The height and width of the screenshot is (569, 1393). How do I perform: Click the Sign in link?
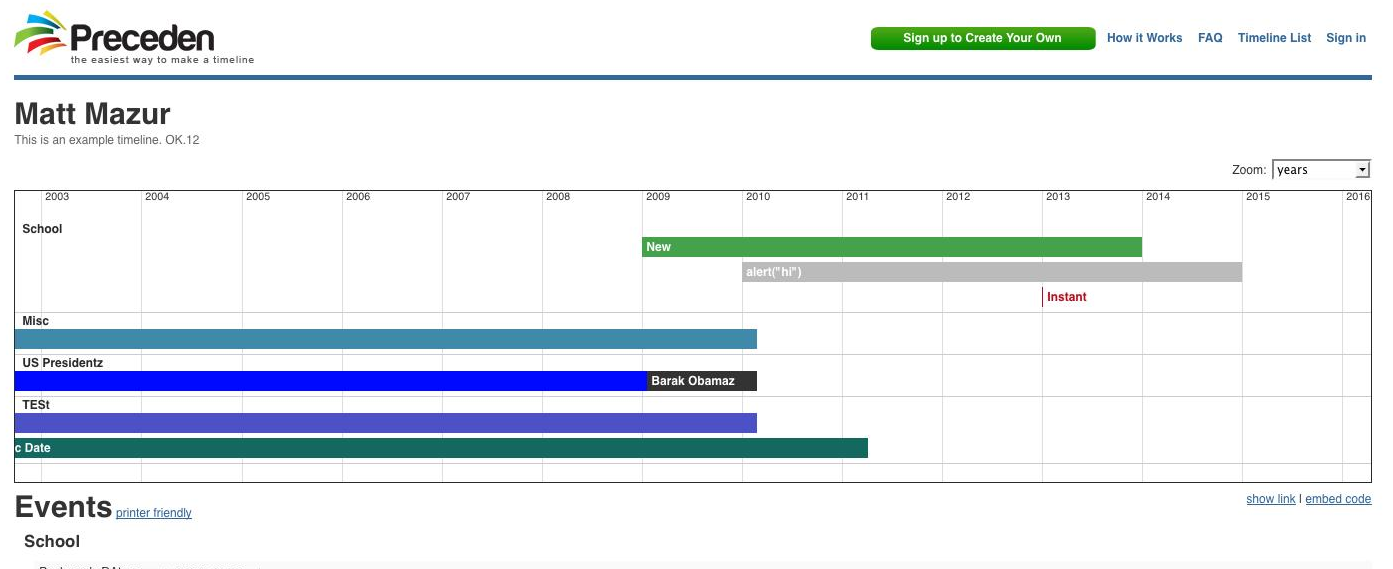coord(1345,38)
